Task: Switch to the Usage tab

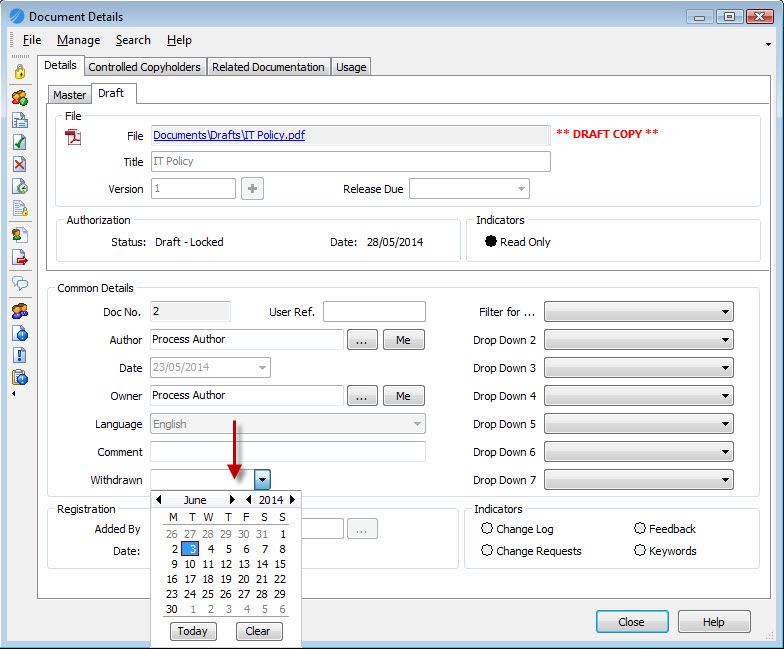Action: (x=351, y=66)
